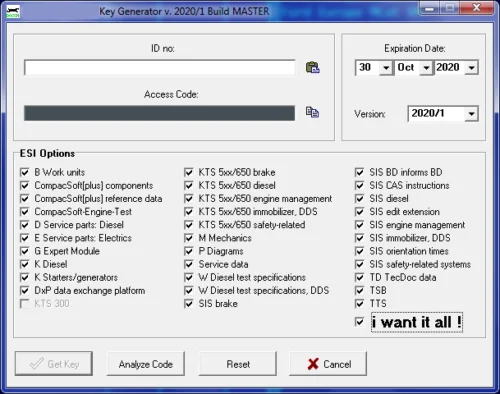Toggle TD TecDoc data checkbox
Viewport: 500px width, 394px height.
359,277
